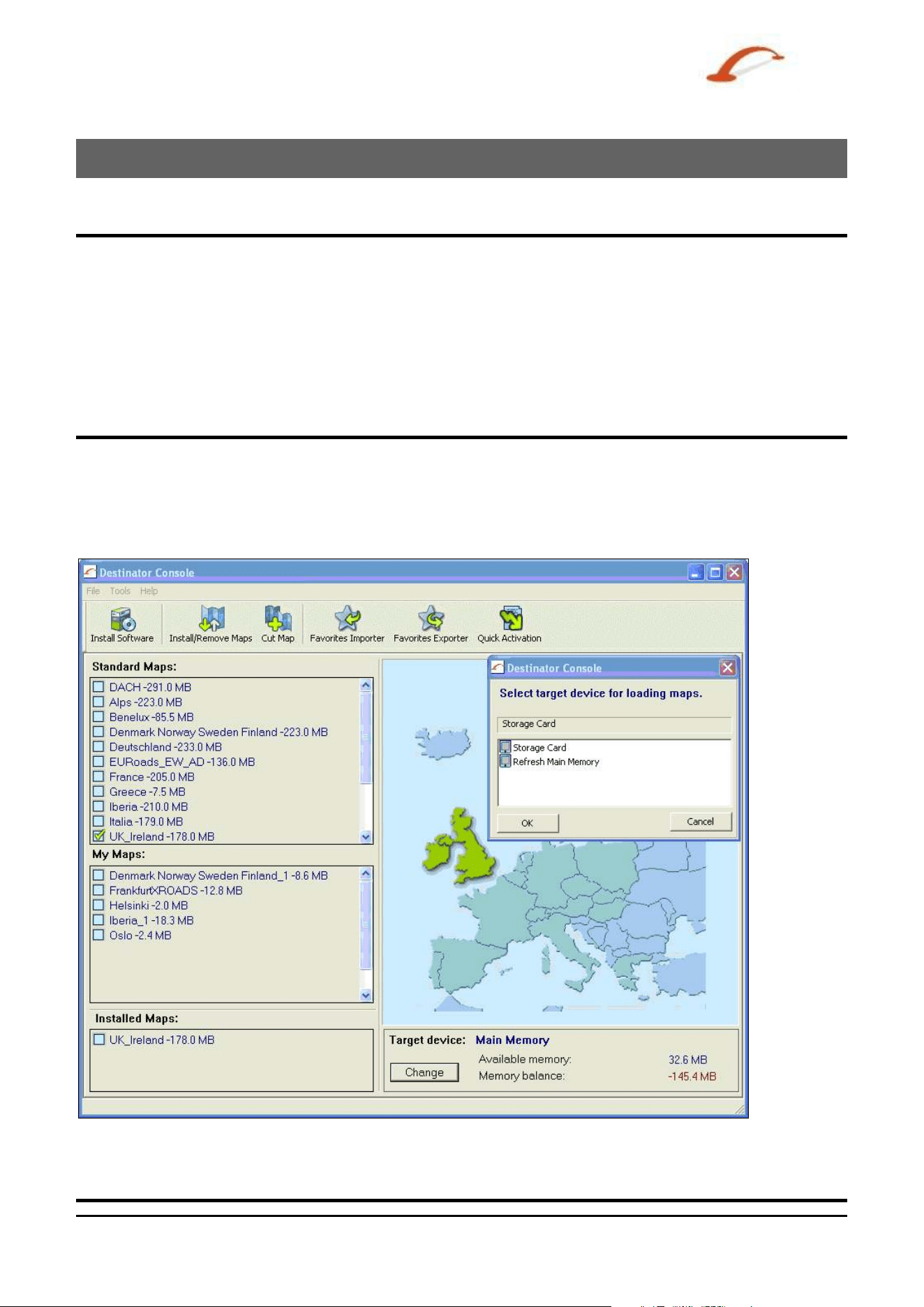Click the Install Software toolbar icon

[122, 624]
